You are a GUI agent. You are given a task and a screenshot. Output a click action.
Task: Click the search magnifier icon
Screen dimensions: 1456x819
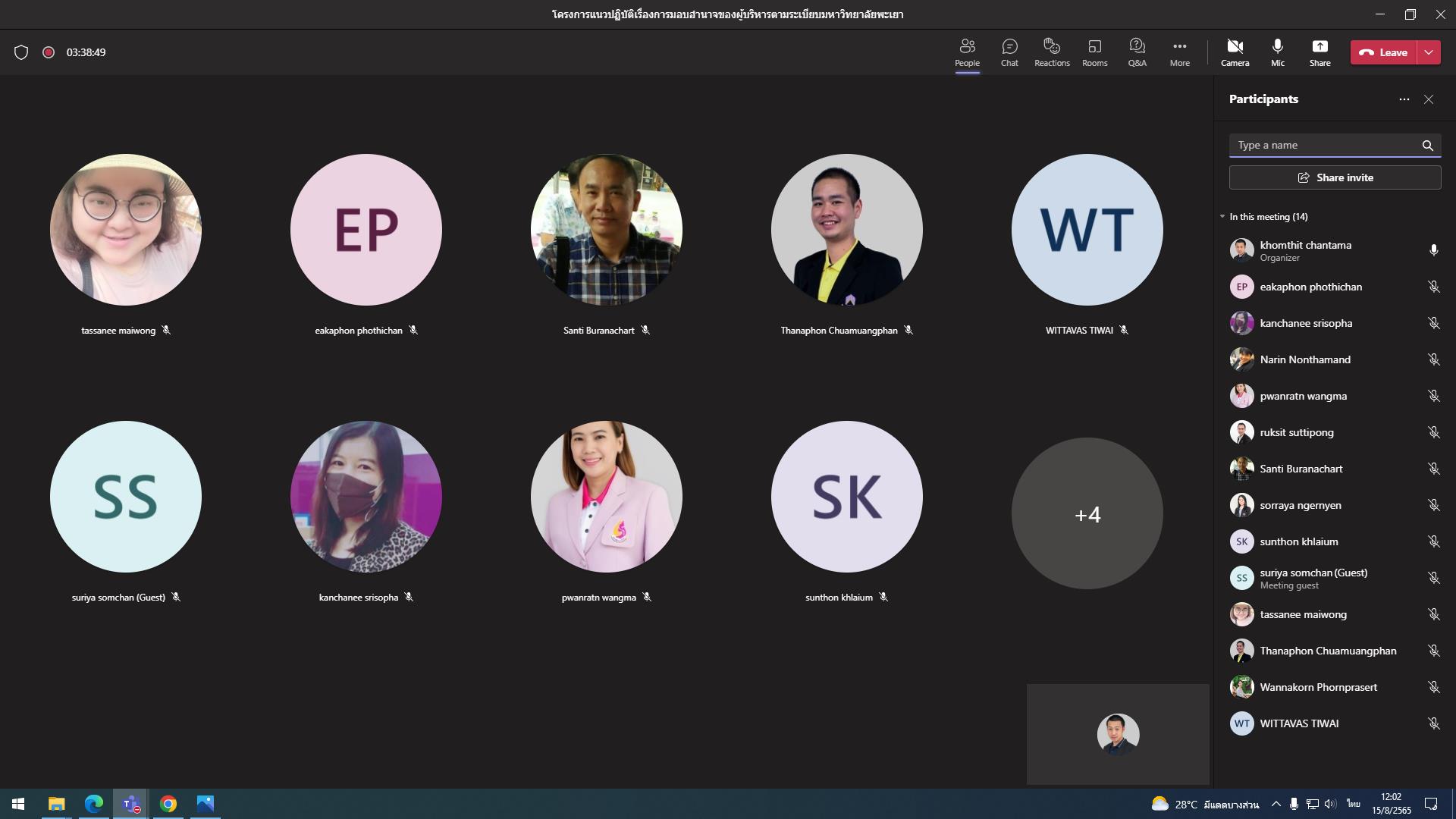coord(1427,146)
